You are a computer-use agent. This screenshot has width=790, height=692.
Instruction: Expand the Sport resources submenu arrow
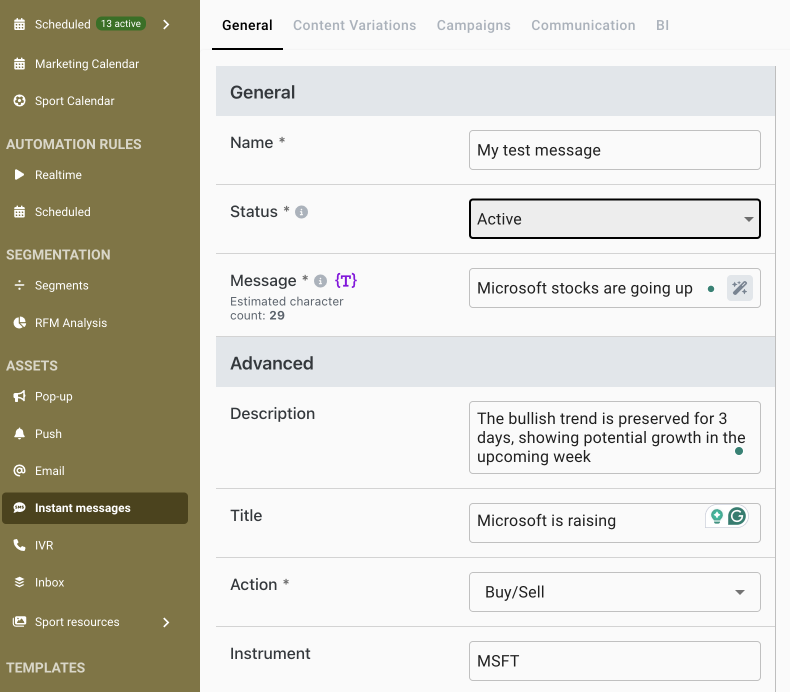[166, 622]
